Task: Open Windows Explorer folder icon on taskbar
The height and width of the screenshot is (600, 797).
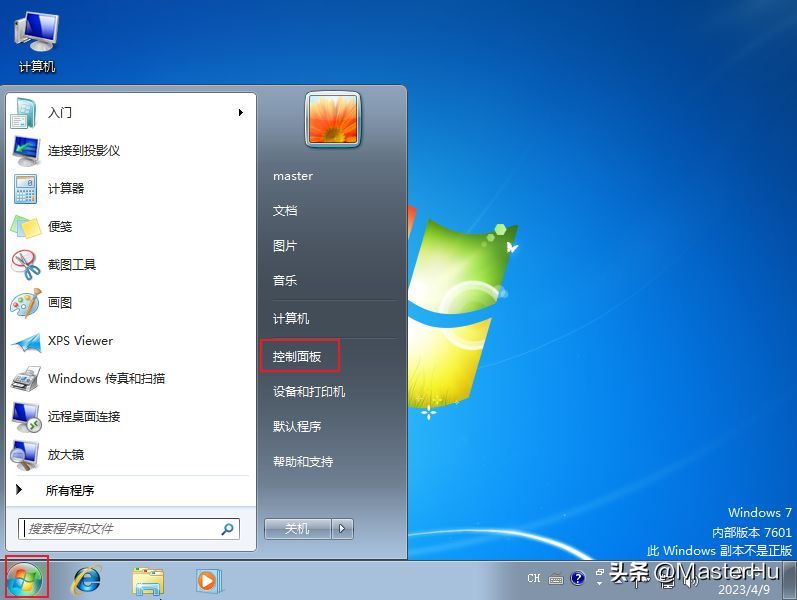Action: tap(148, 581)
